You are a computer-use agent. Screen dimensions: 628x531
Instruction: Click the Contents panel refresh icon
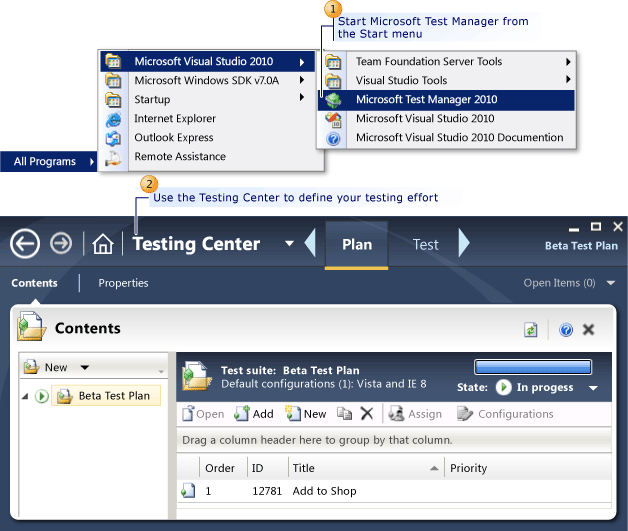click(x=531, y=330)
